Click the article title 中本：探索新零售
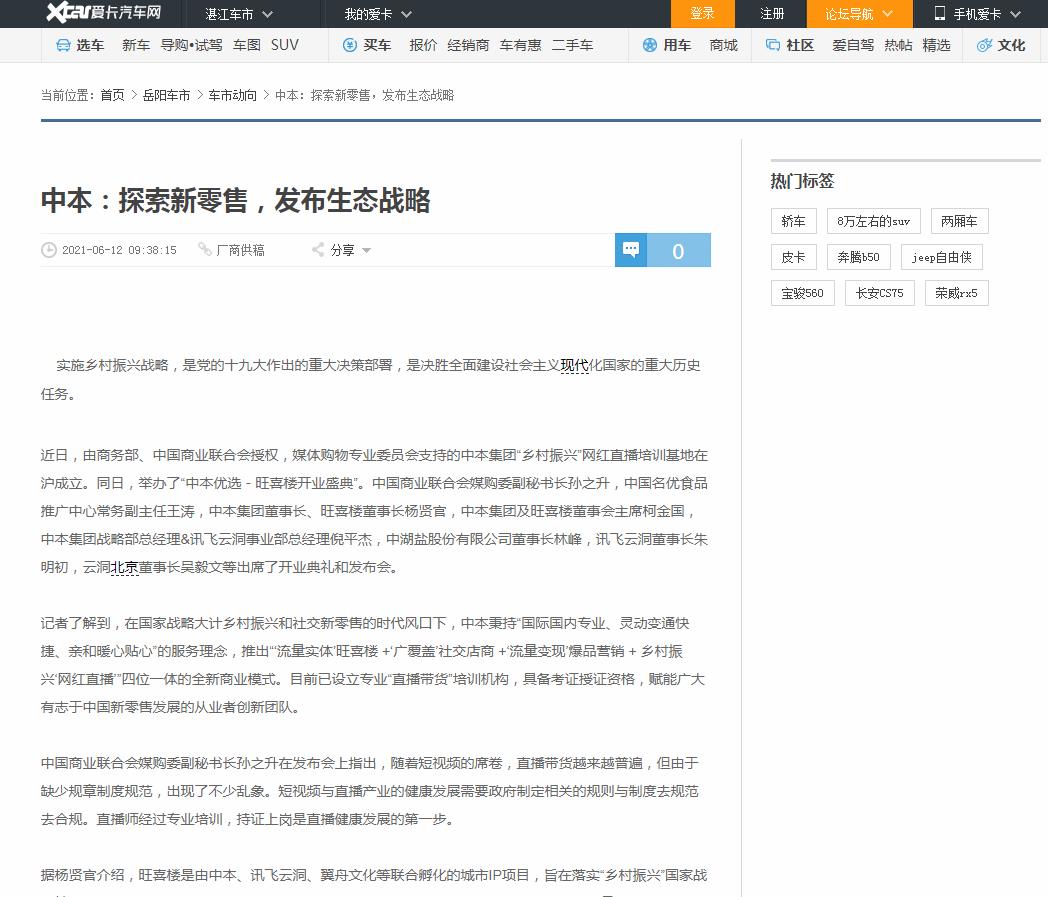 [x=235, y=201]
